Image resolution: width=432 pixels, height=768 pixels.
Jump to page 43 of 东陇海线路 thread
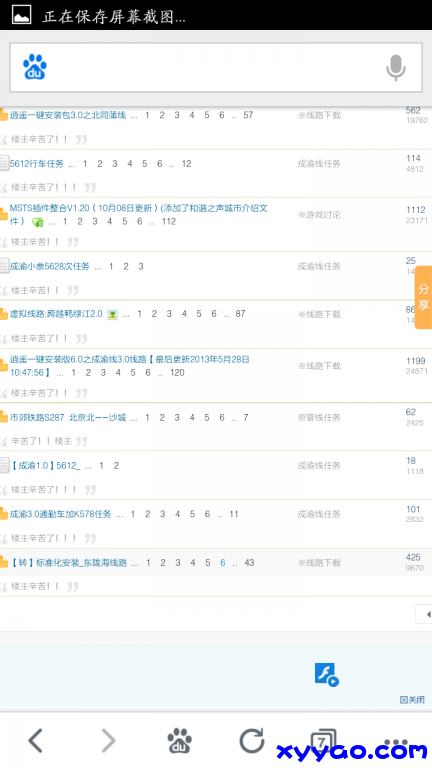249,563
